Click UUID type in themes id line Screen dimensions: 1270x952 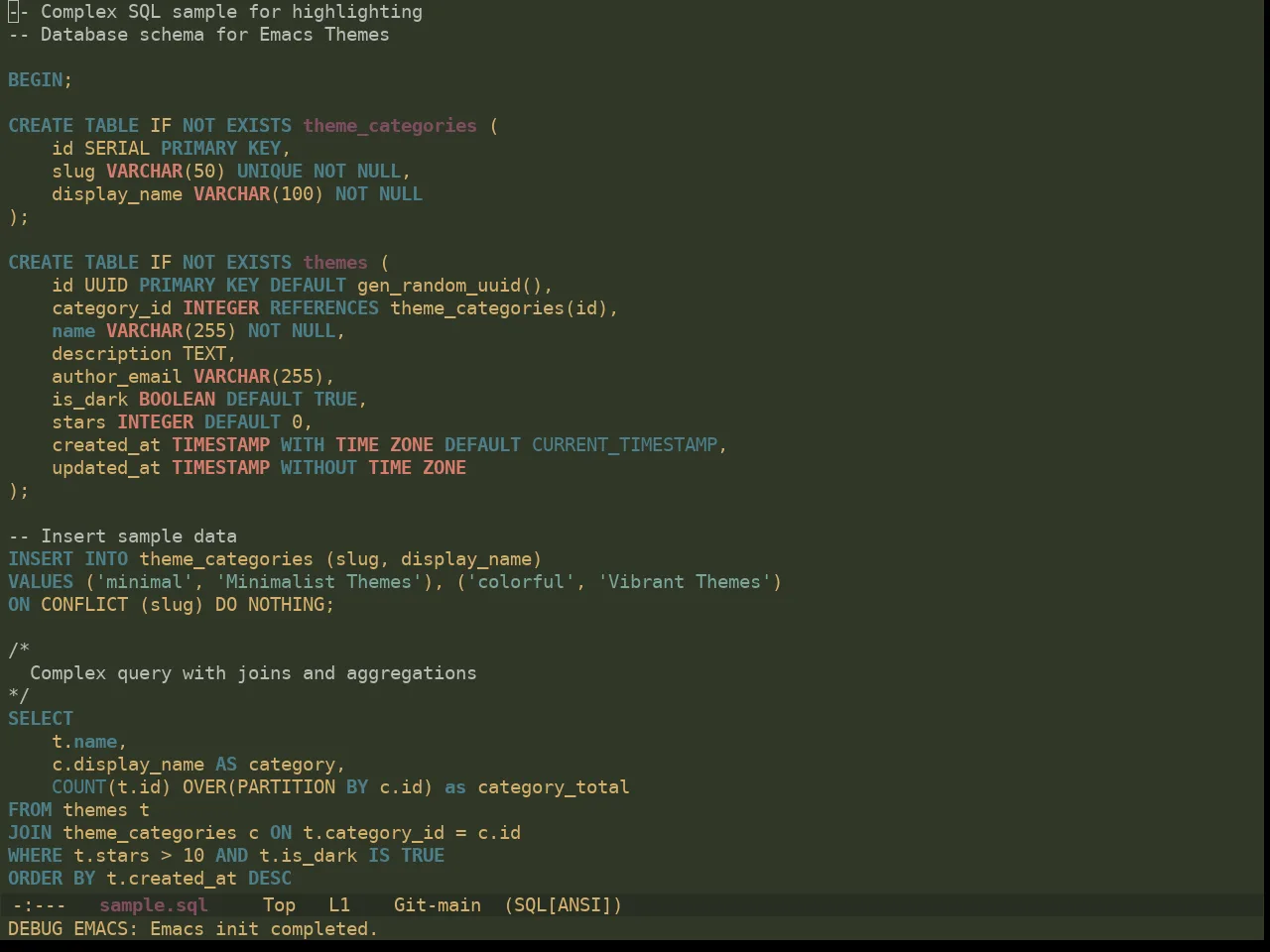coord(106,285)
